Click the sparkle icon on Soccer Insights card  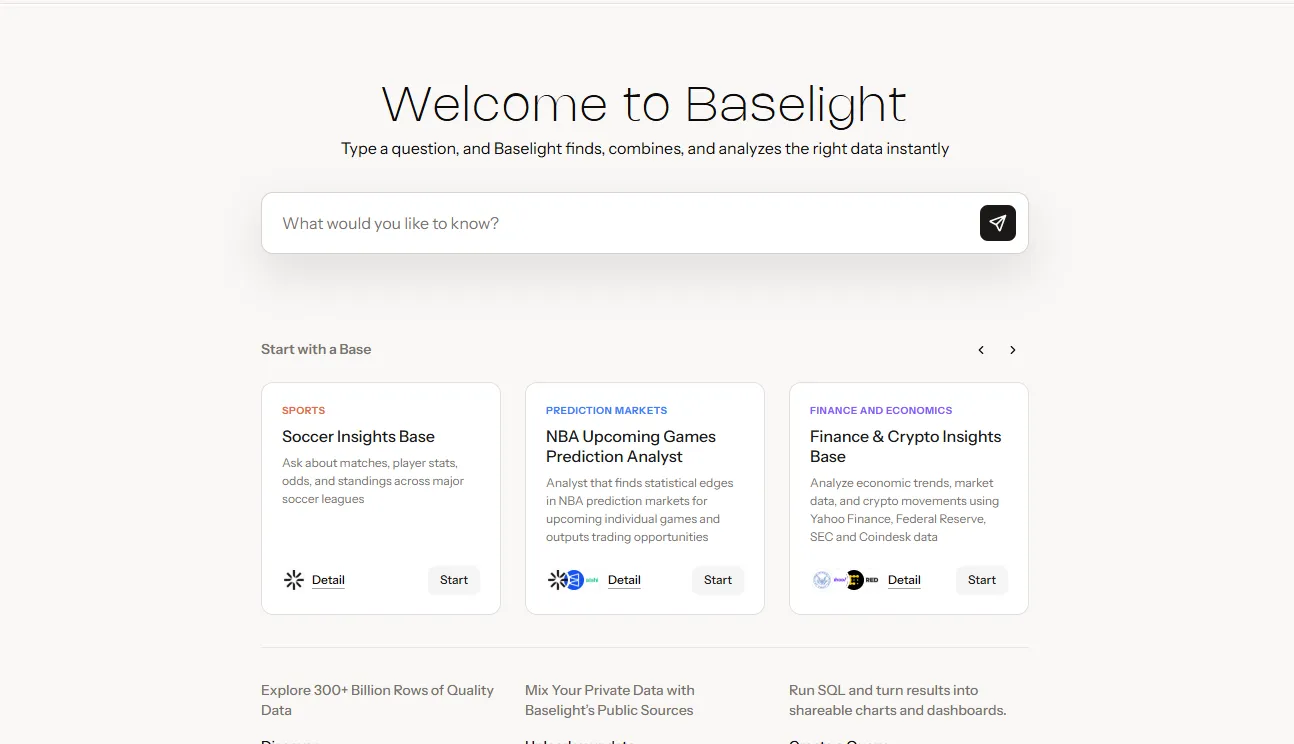coord(293,579)
